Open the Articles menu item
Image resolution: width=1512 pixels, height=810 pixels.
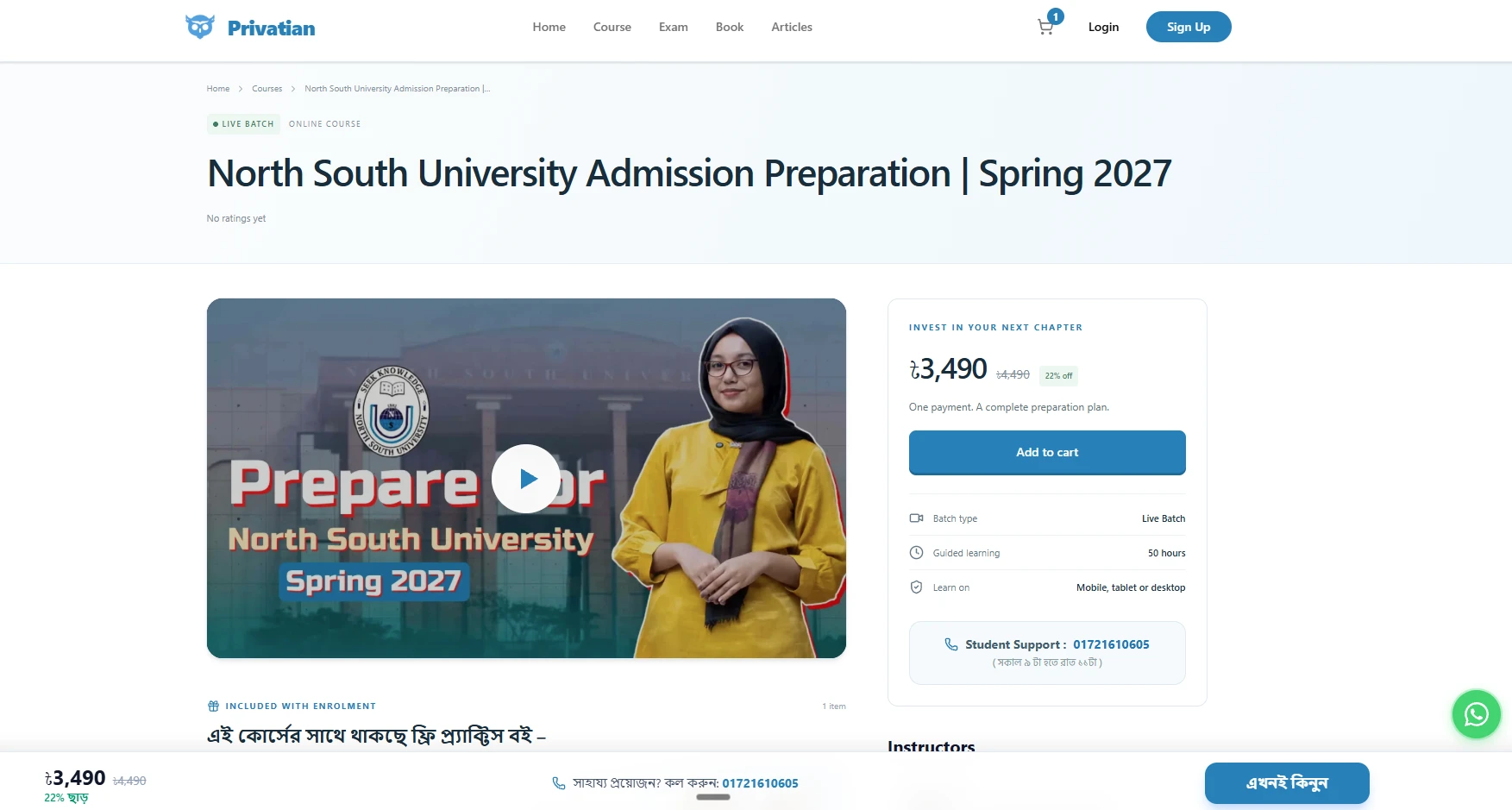792,27
